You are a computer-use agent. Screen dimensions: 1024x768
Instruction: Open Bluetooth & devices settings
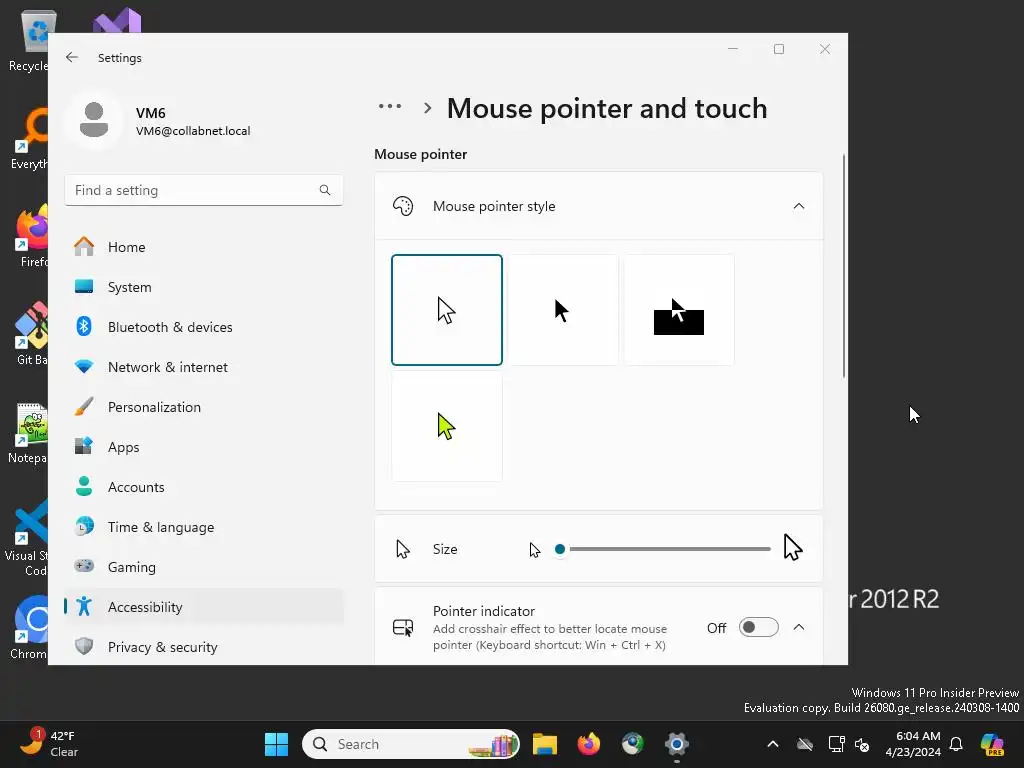[204, 327]
